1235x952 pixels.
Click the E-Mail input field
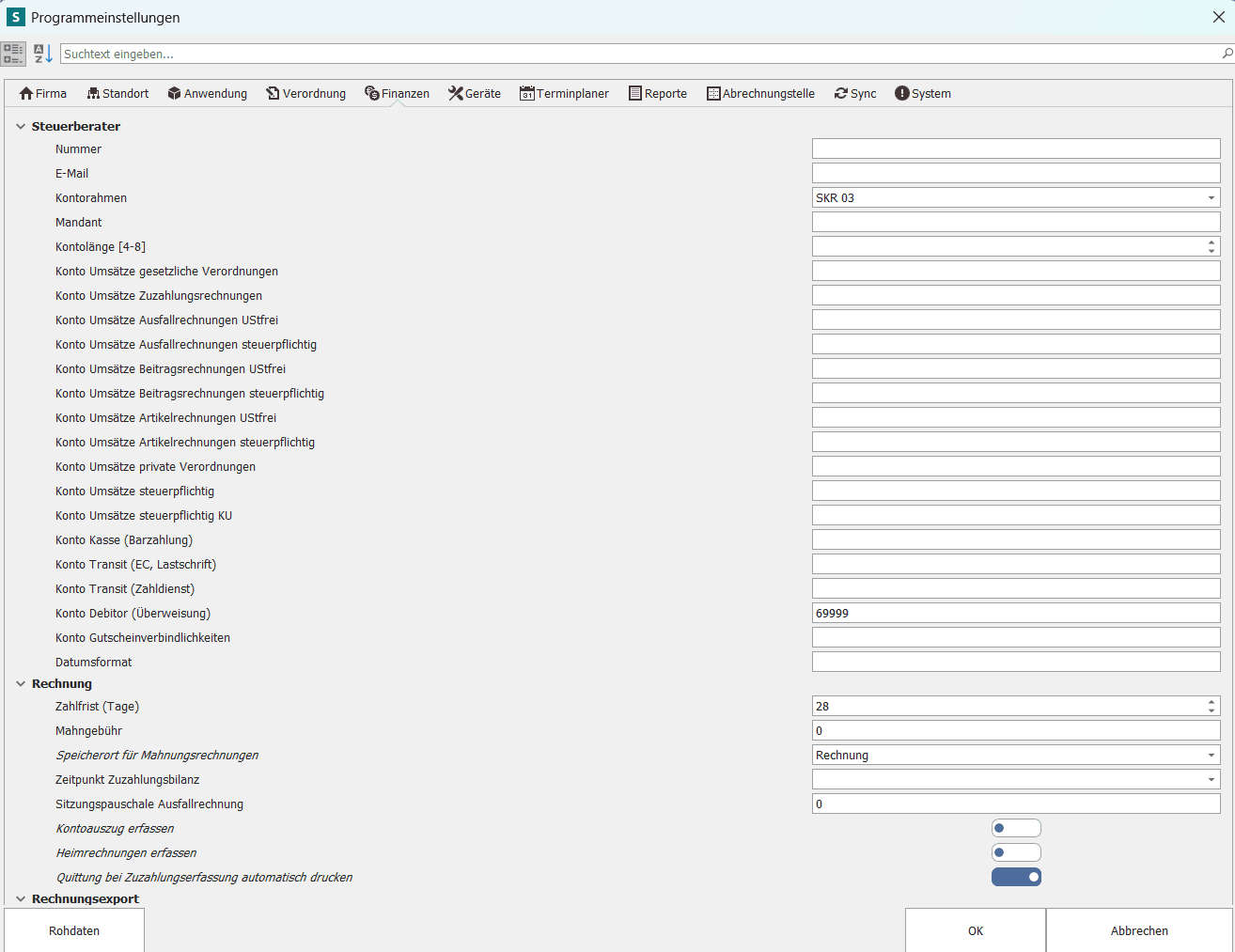(1016, 173)
